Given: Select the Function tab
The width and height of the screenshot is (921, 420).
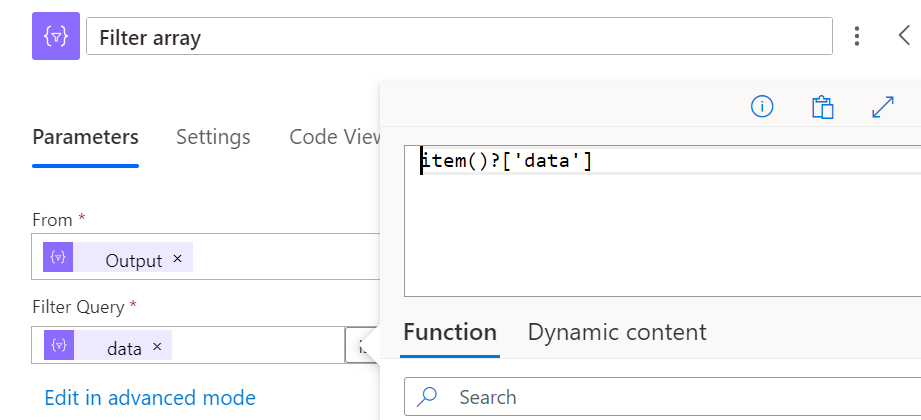Looking at the screenshot, I should tap(450, 332).
